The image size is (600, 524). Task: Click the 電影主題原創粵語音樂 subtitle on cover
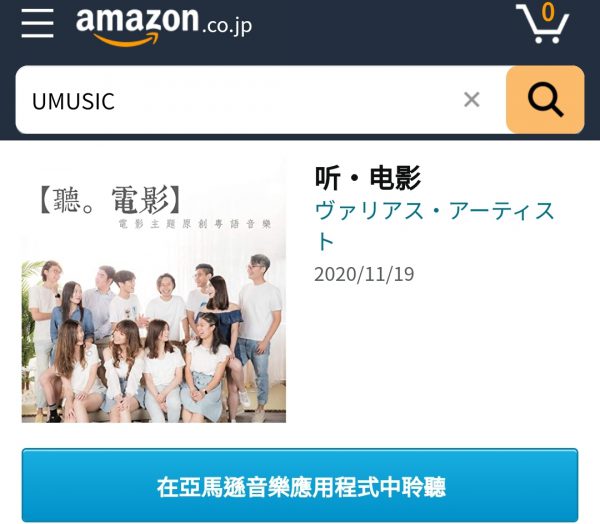coord(195,224)
